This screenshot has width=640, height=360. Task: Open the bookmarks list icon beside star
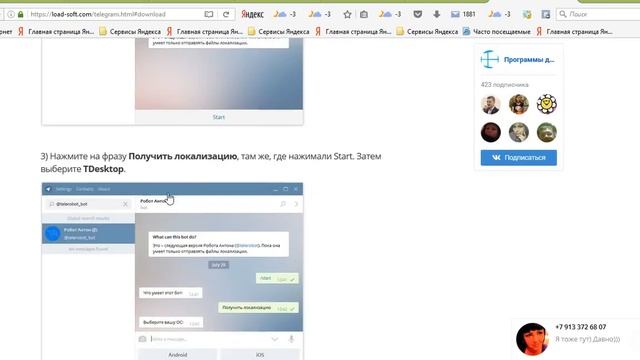tap(364, 14)
